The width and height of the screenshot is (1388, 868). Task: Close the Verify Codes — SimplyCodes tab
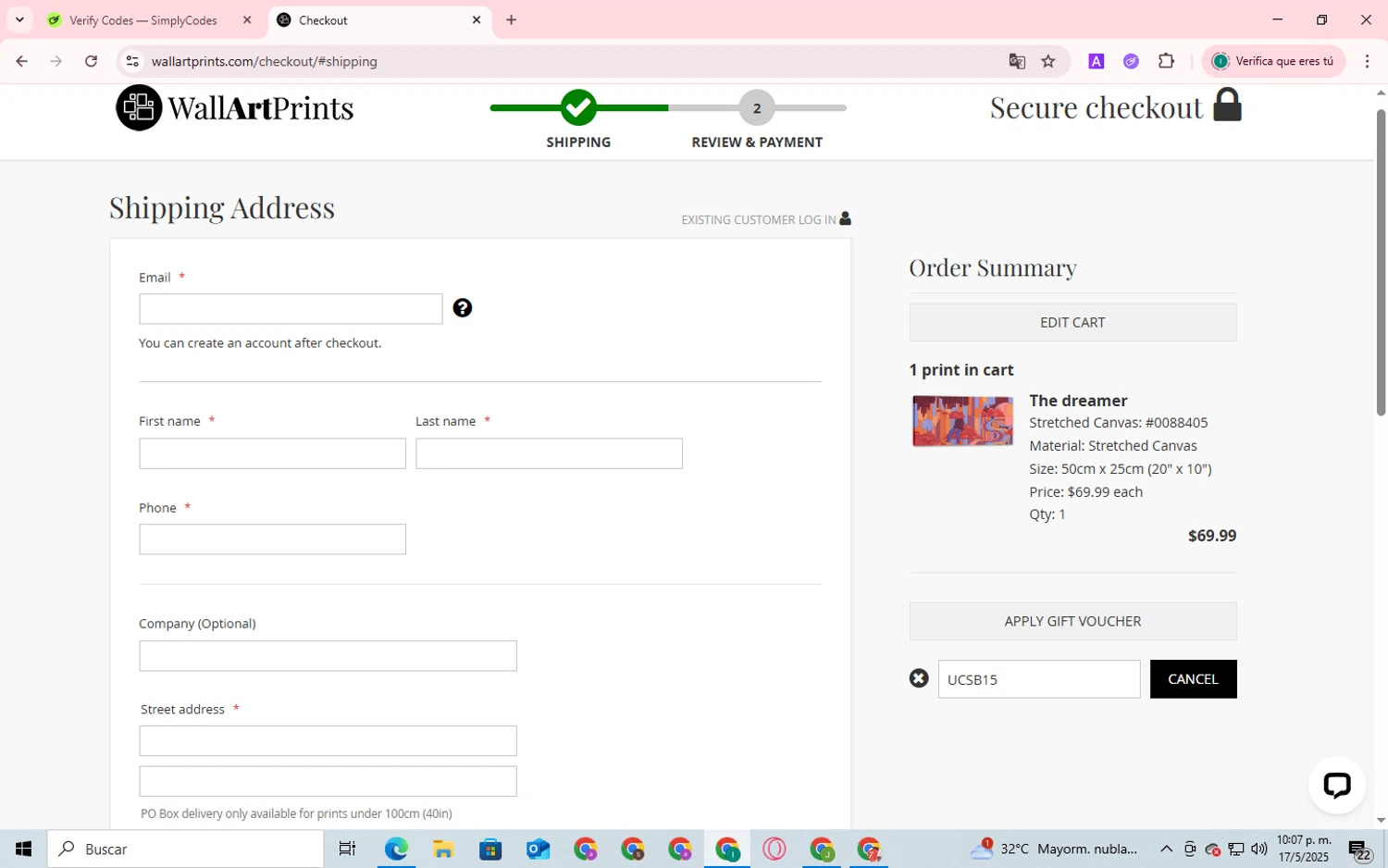click(x=247, y=19)
